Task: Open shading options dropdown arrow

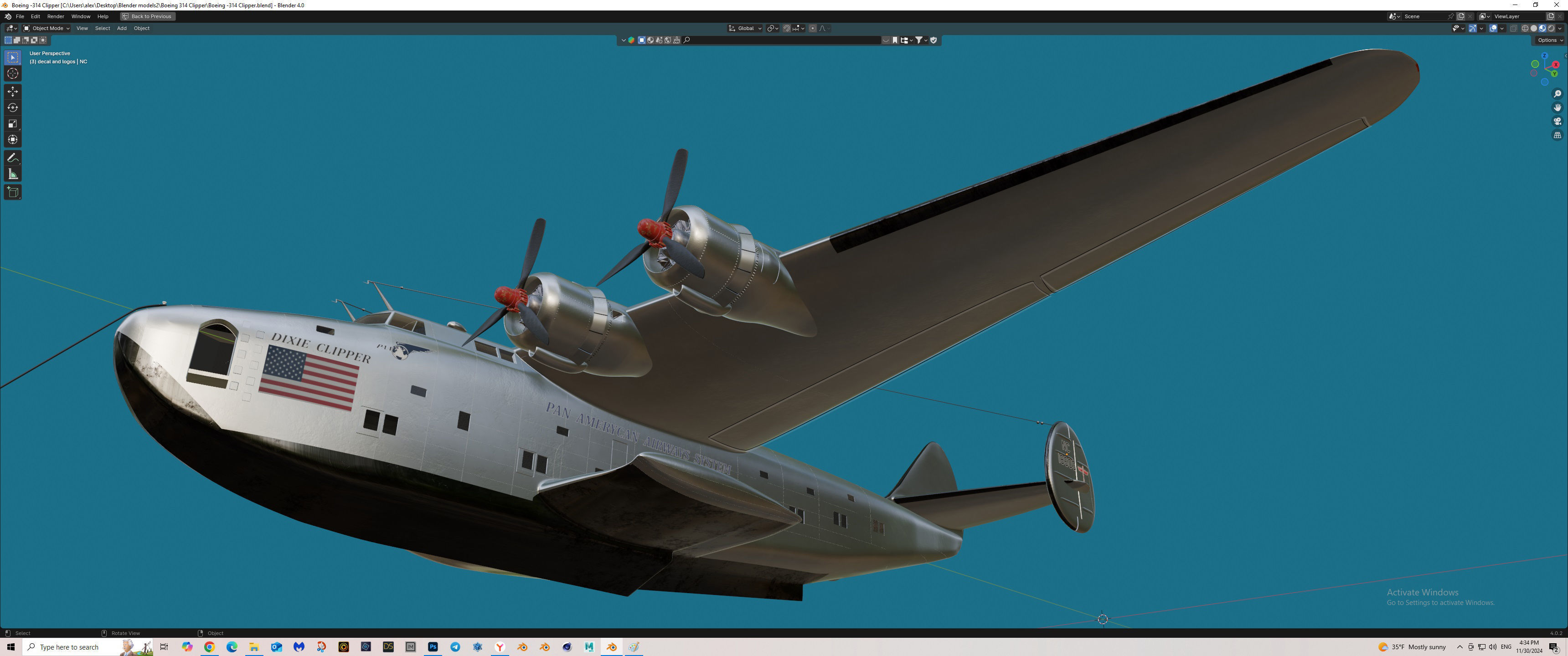Action: pos(1560,28)
